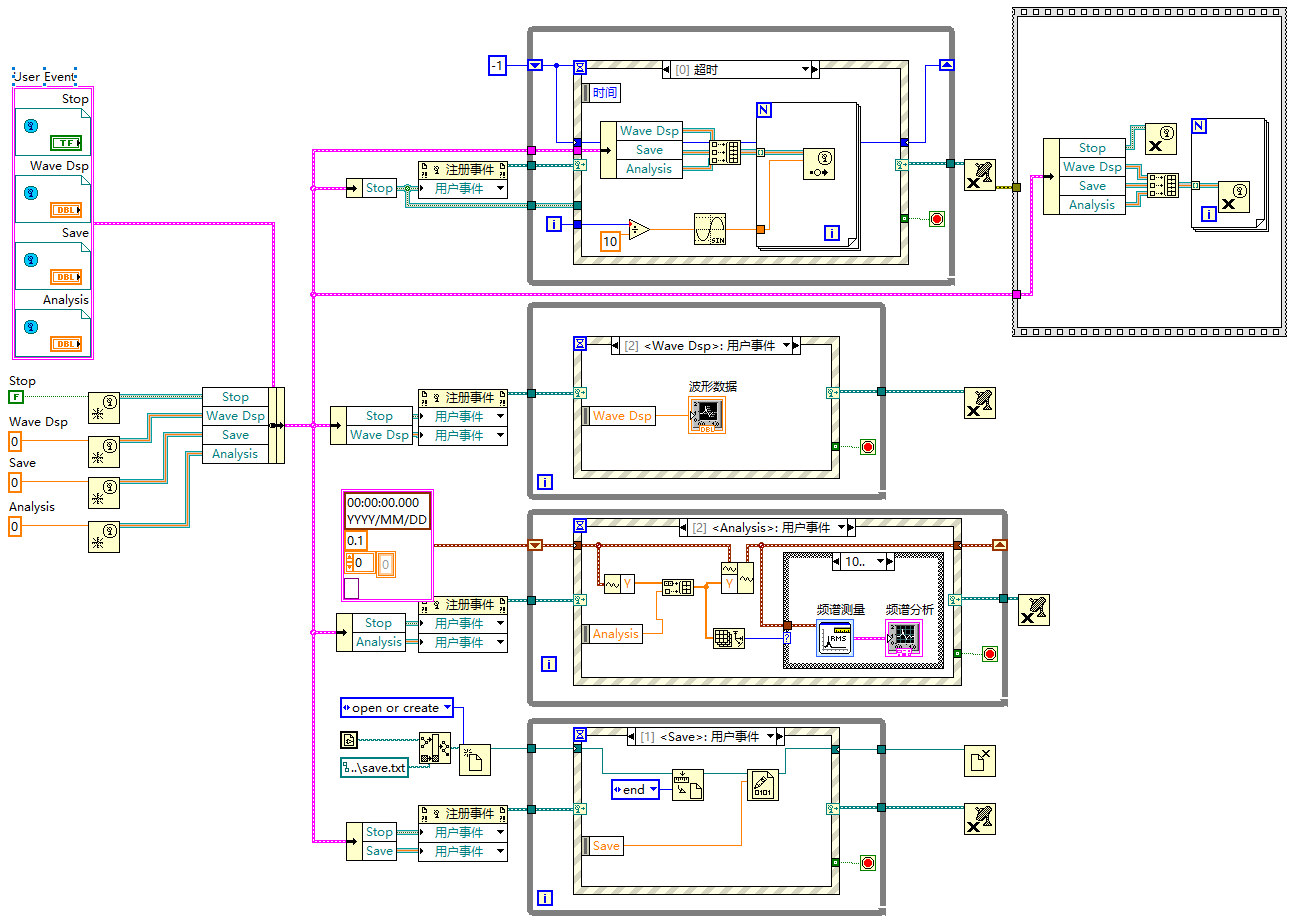This screenshot has width=1295, height=919.
Task: Click Build Array node in timeout event case
Action: [725, 152]
